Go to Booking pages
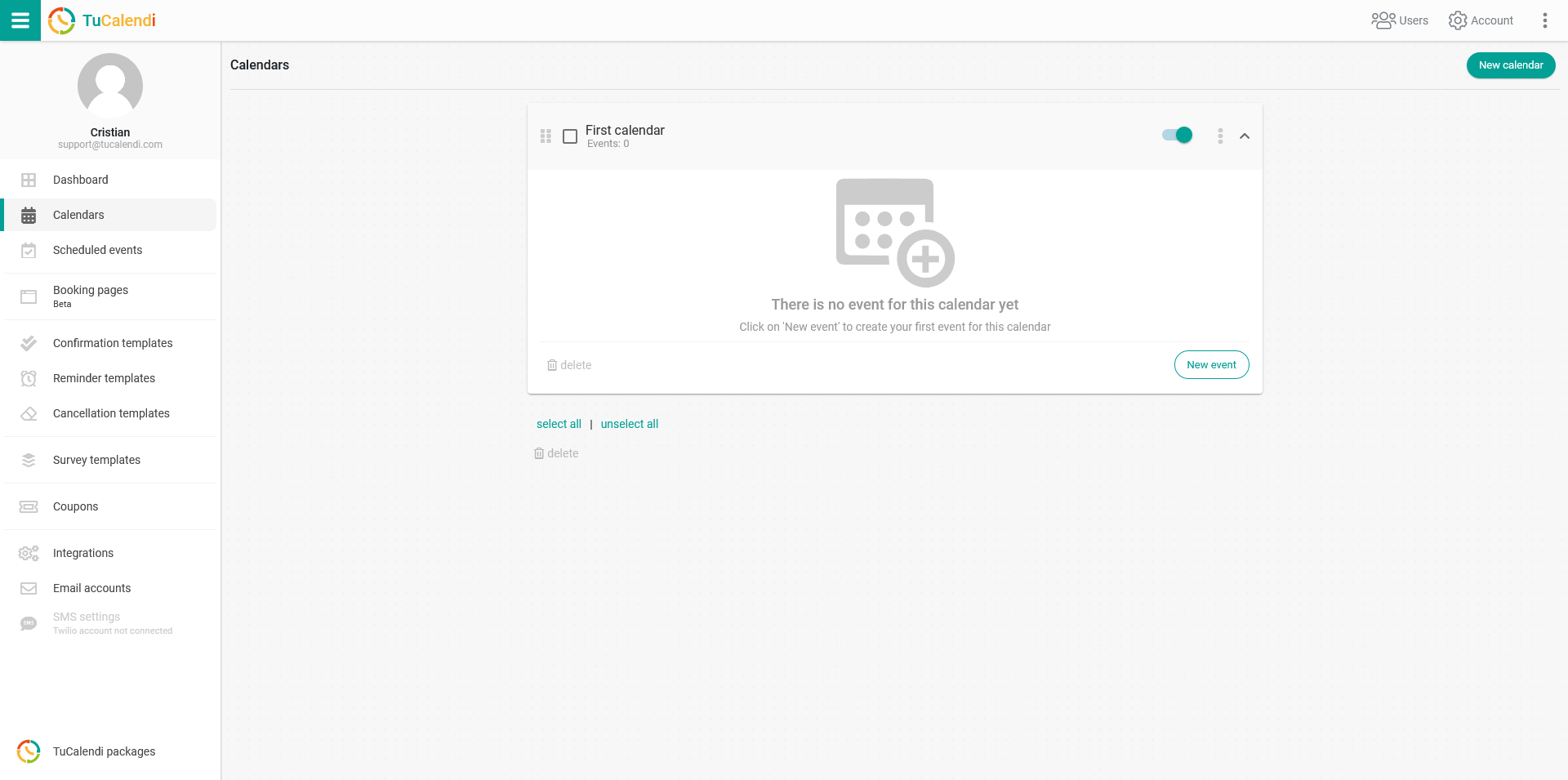This screenshot has width=1568, height=780. point(91,291)
